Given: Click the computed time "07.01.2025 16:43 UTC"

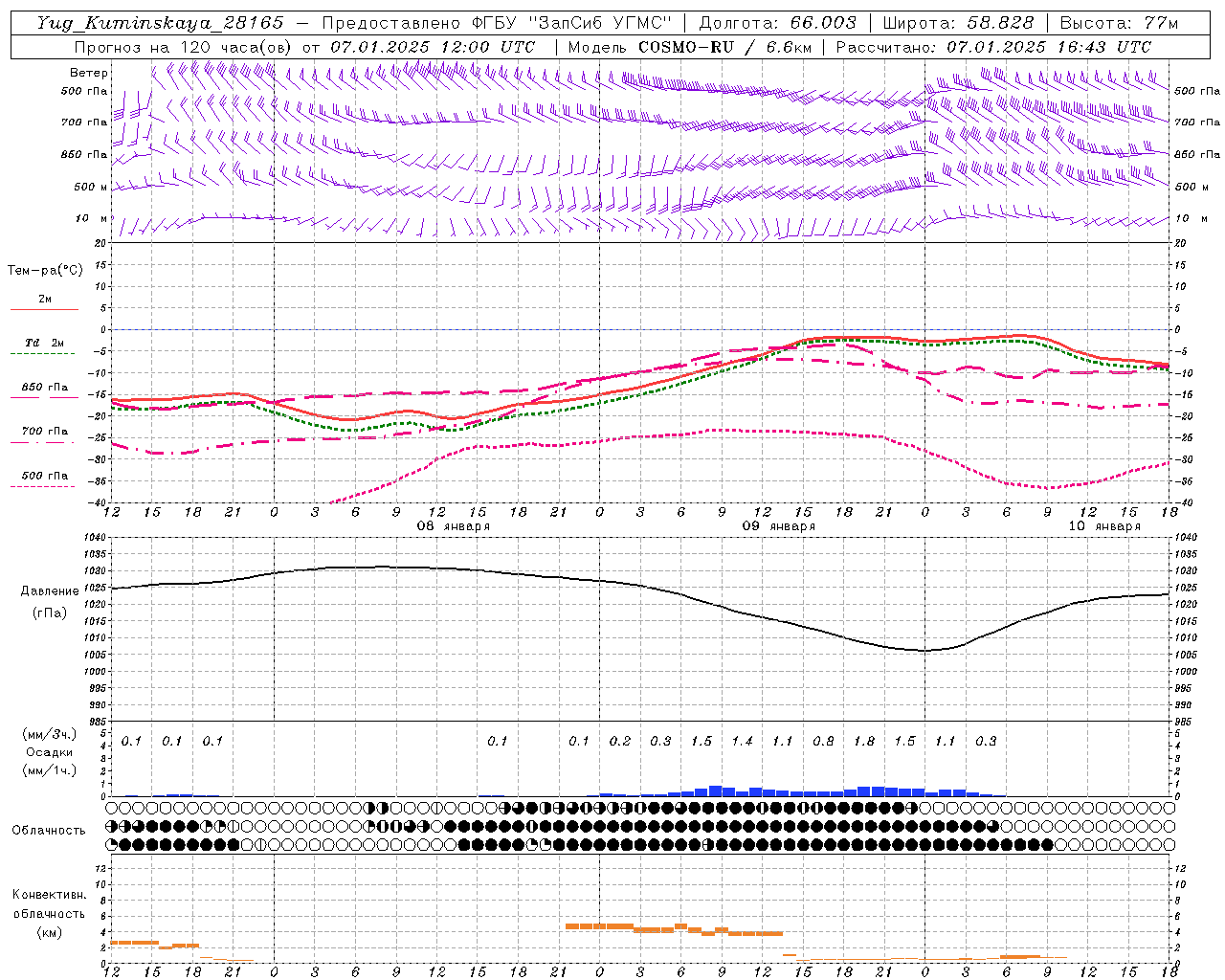Looking at the screenshot, I should (x=1049, y=47).
